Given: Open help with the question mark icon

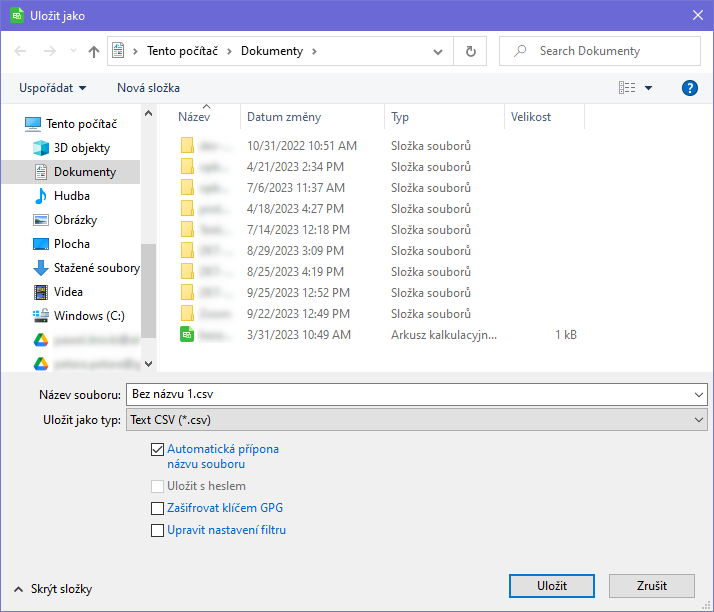Looking at the screenshot, I should click(689, 88).
